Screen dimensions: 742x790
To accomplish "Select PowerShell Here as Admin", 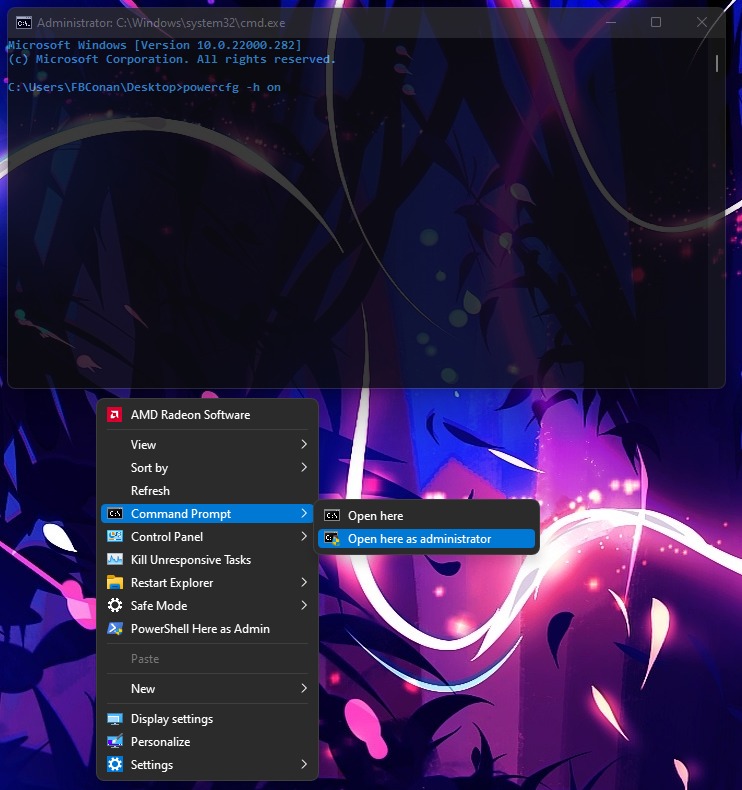I will 207,629.
